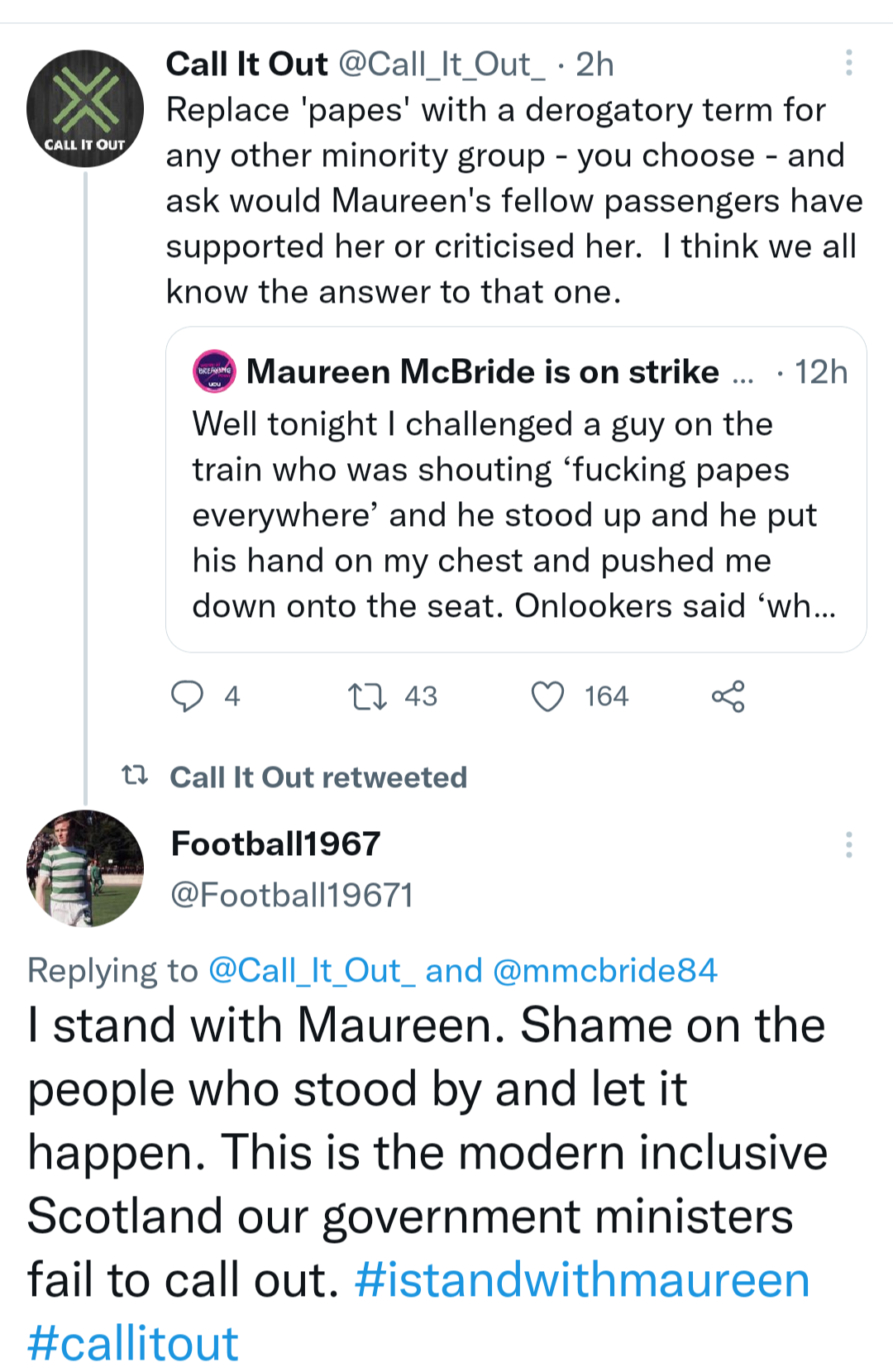Open the Football1967 display name
This screenshot has height=1372, width=893.
pos(275,844)
